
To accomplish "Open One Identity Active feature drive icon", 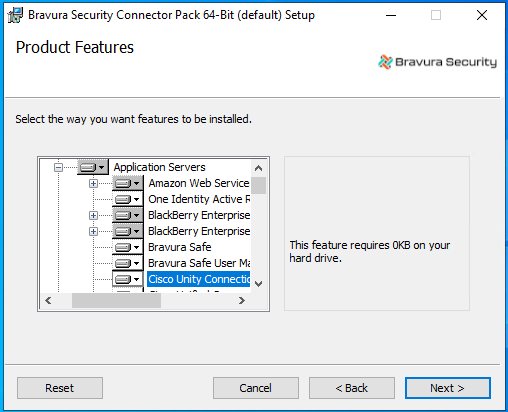I will point(128,199).
